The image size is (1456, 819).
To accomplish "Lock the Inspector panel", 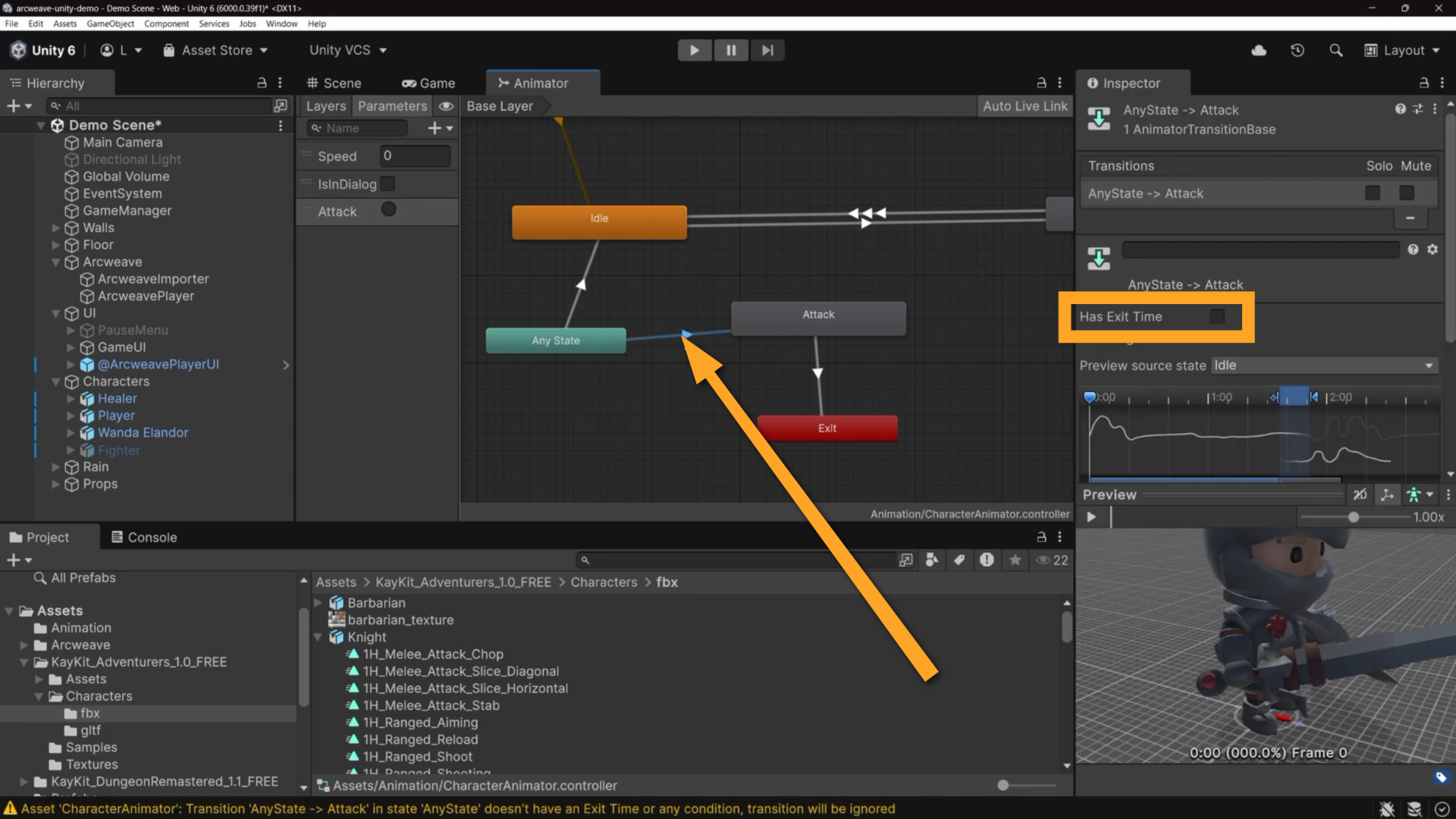I will pyautogui.click(x=1424, y=83).
